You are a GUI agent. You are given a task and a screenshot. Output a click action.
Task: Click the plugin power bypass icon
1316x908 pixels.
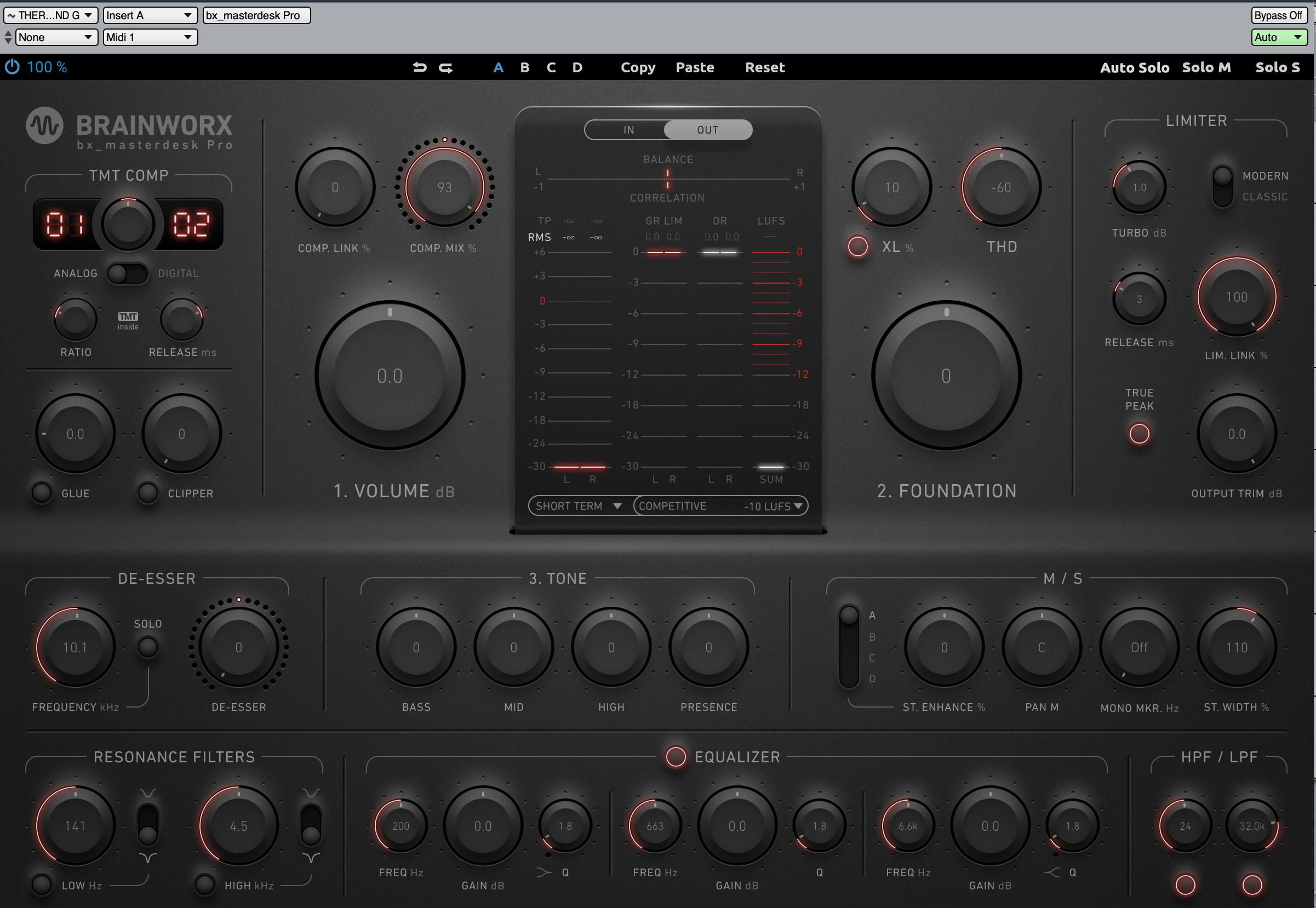click(x=12, y=67)
